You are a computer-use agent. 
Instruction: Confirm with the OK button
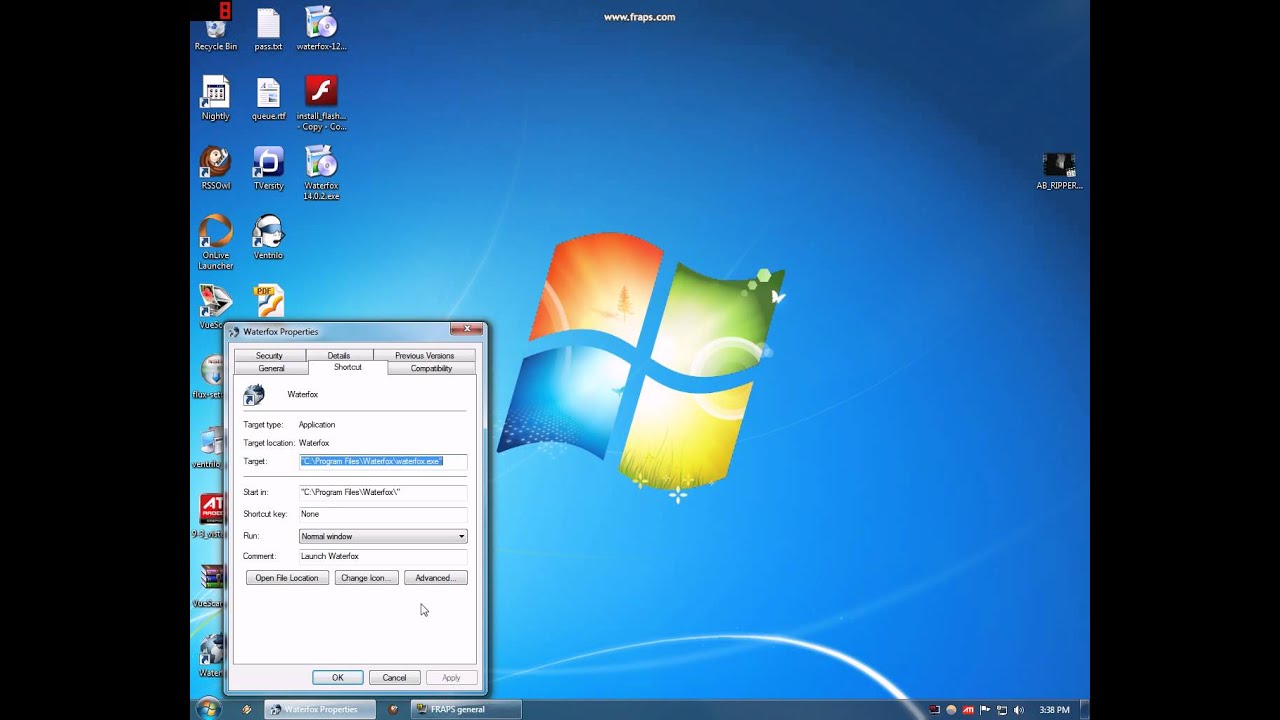tap(338, 678)
